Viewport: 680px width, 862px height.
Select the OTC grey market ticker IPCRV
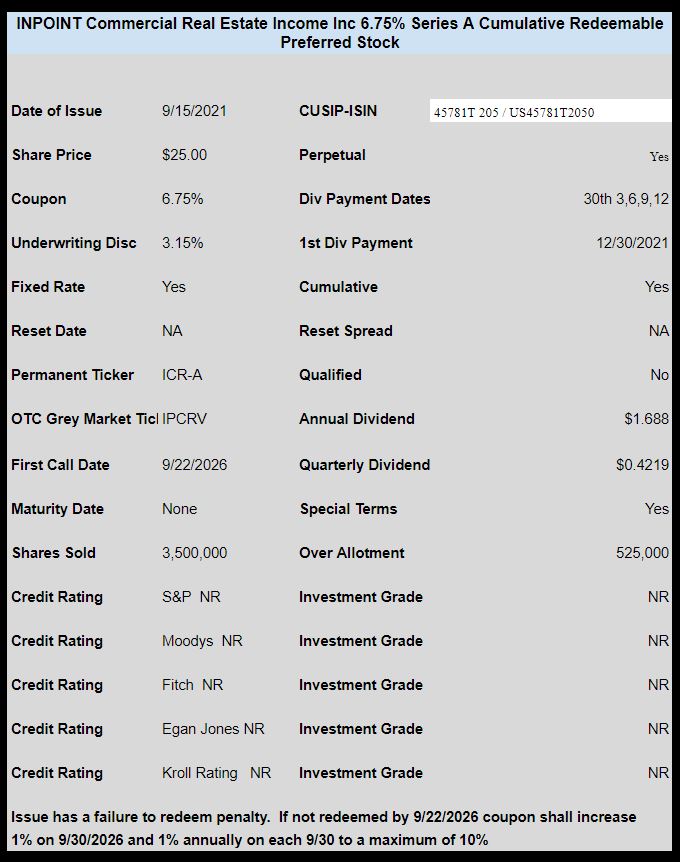click(185, 419)
